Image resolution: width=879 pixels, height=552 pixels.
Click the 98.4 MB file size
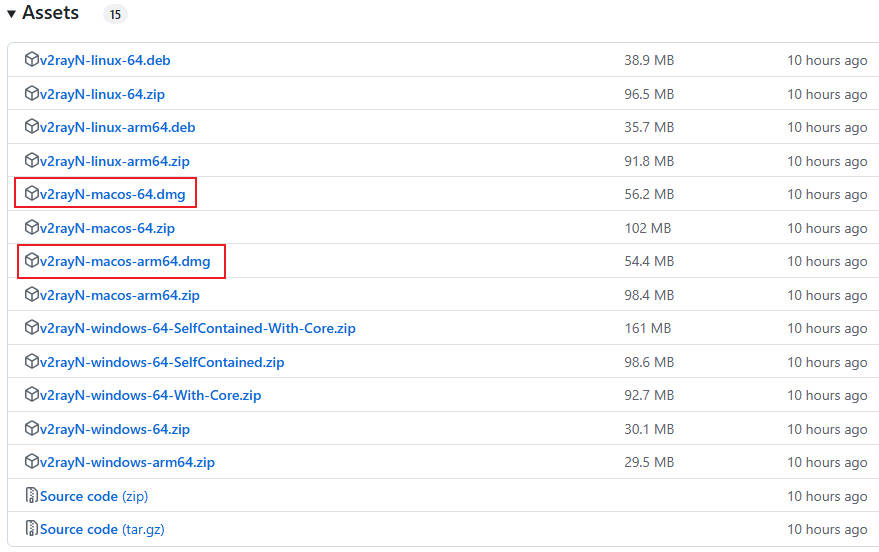click(x=649, y=295)
